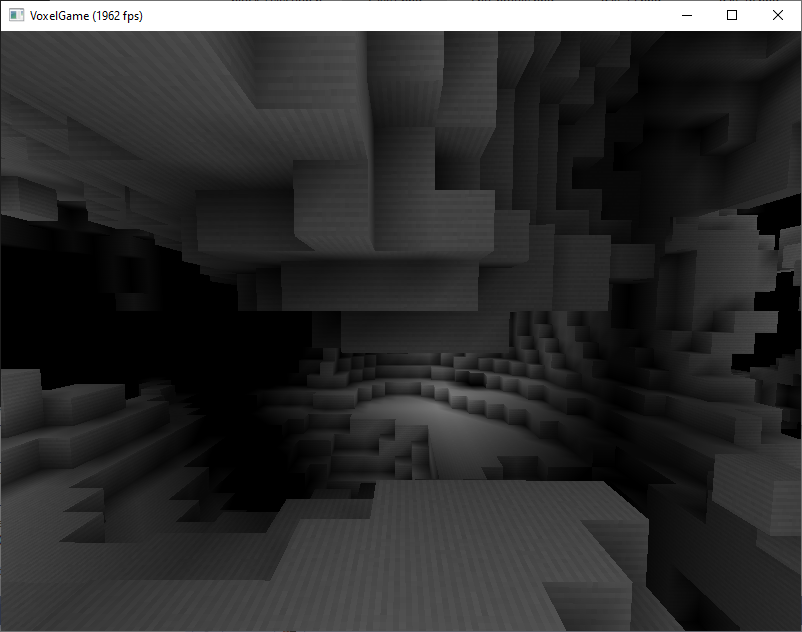Click the VoxelGame window icon in title bar
The image size is (802, 632).
[x=16, y=15]
